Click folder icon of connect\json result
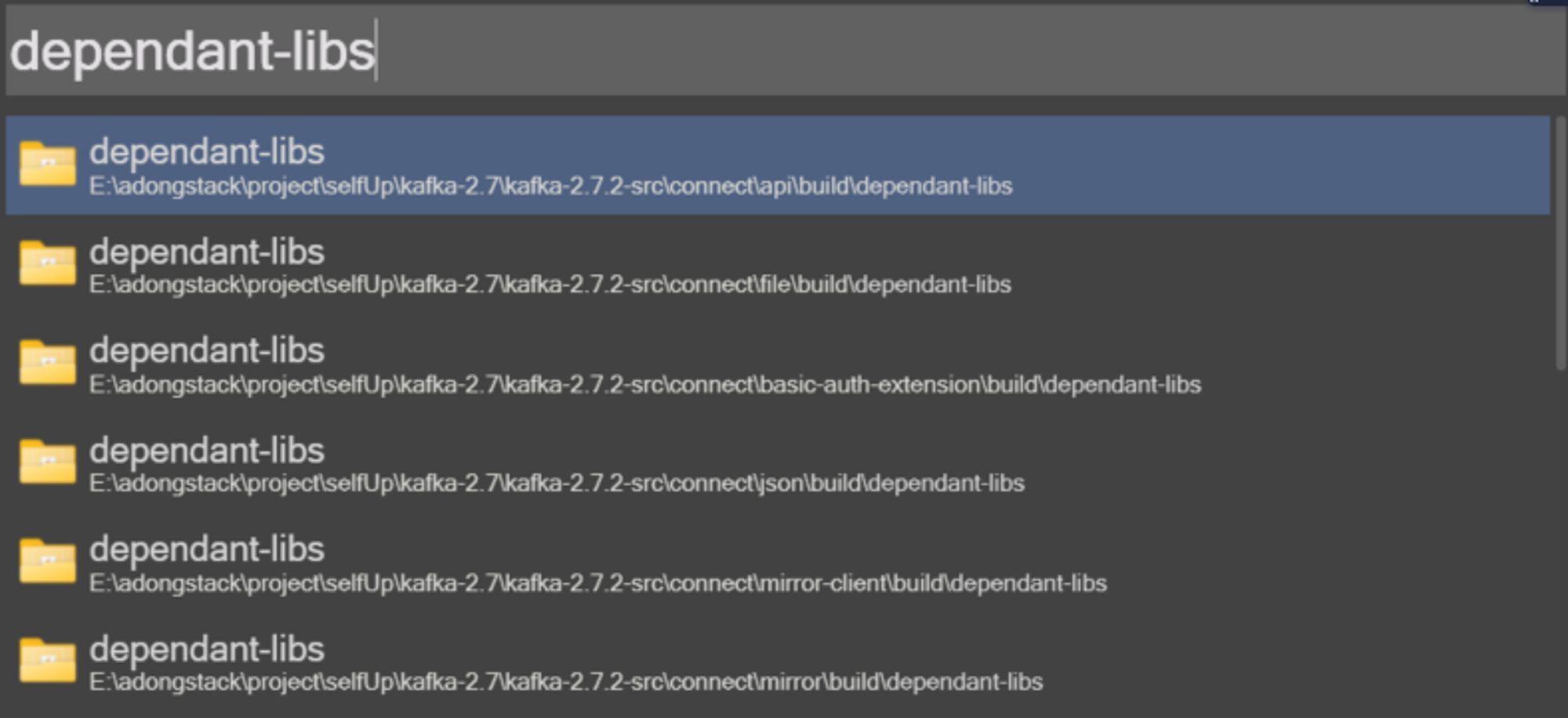This screenshot has width=1568, height=718. (x=48, y=462)
